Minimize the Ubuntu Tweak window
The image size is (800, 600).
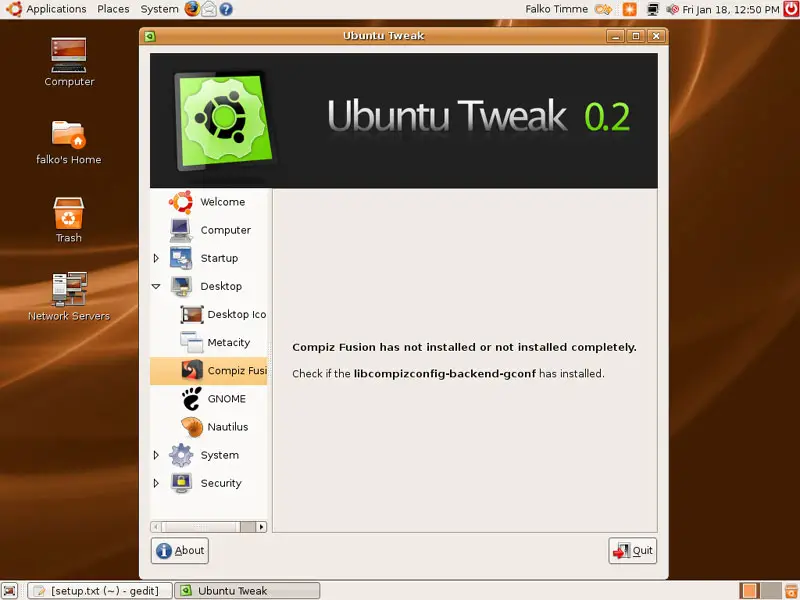tap(615, 36)
